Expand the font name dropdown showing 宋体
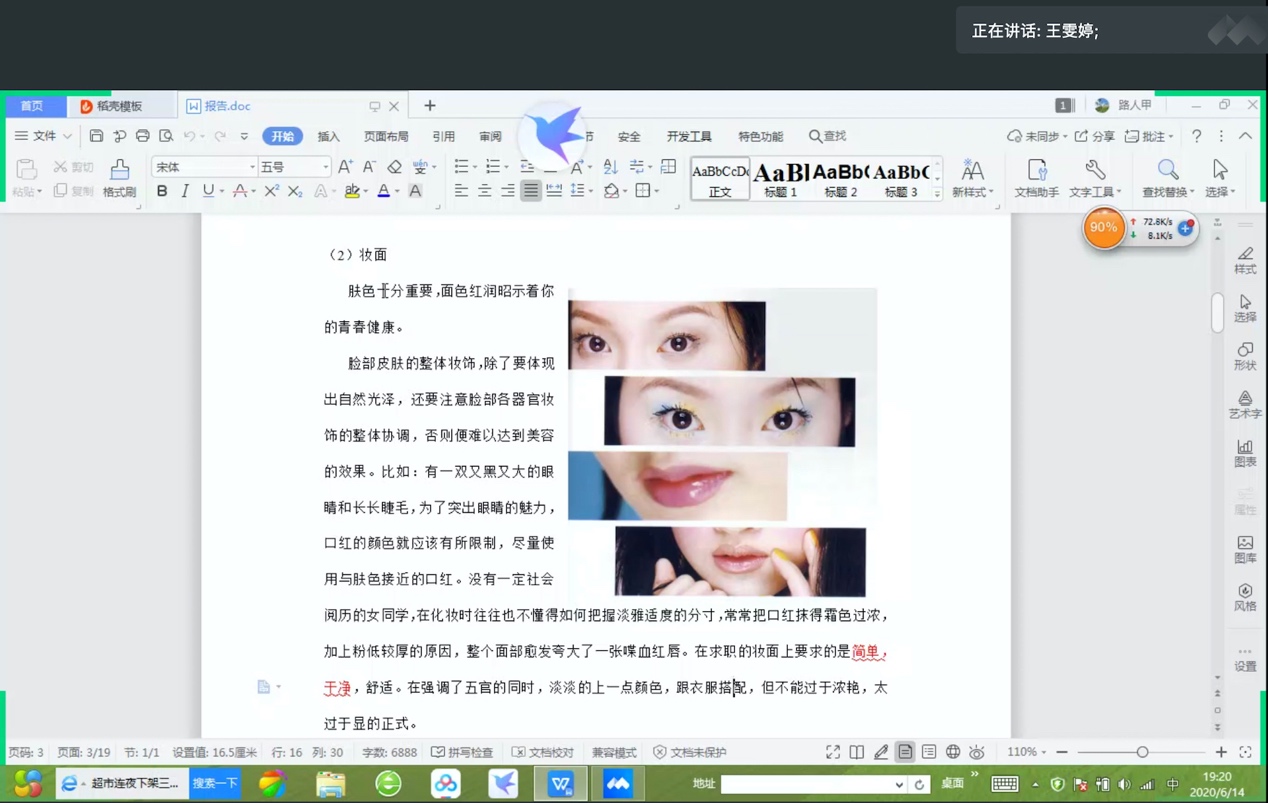Image resolution: width=1268 pixels, height=803 pixels. pyautogui.click(x=252, y=167)
